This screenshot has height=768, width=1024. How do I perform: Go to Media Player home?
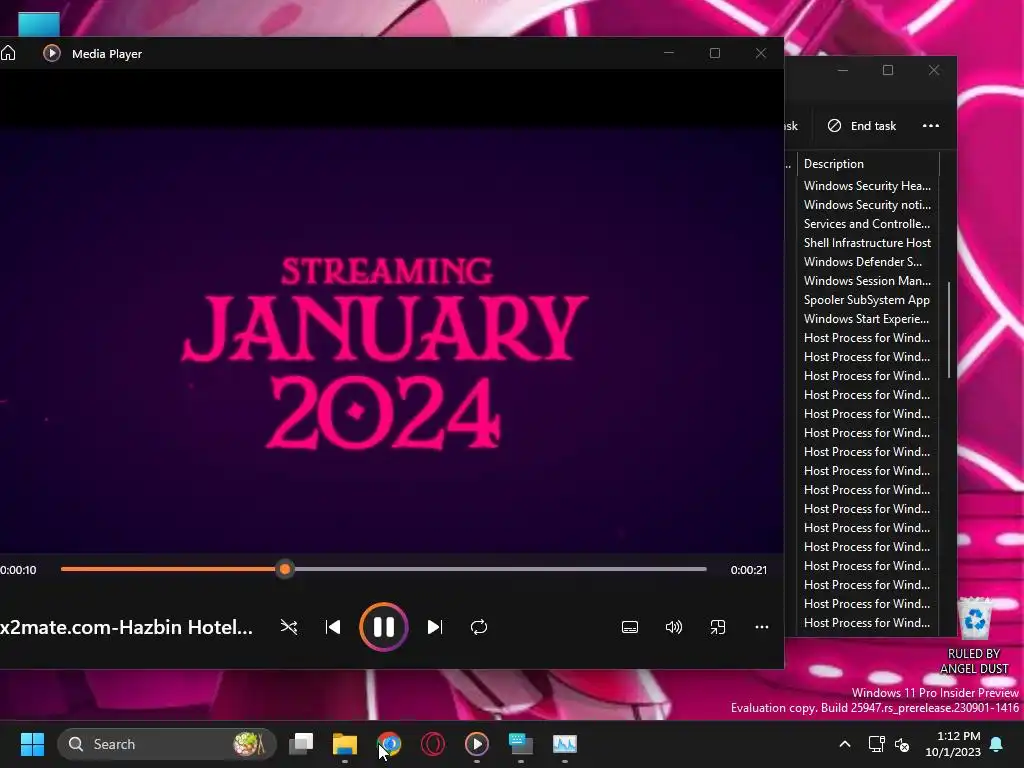pyautogui.click(x=8, y=53)
